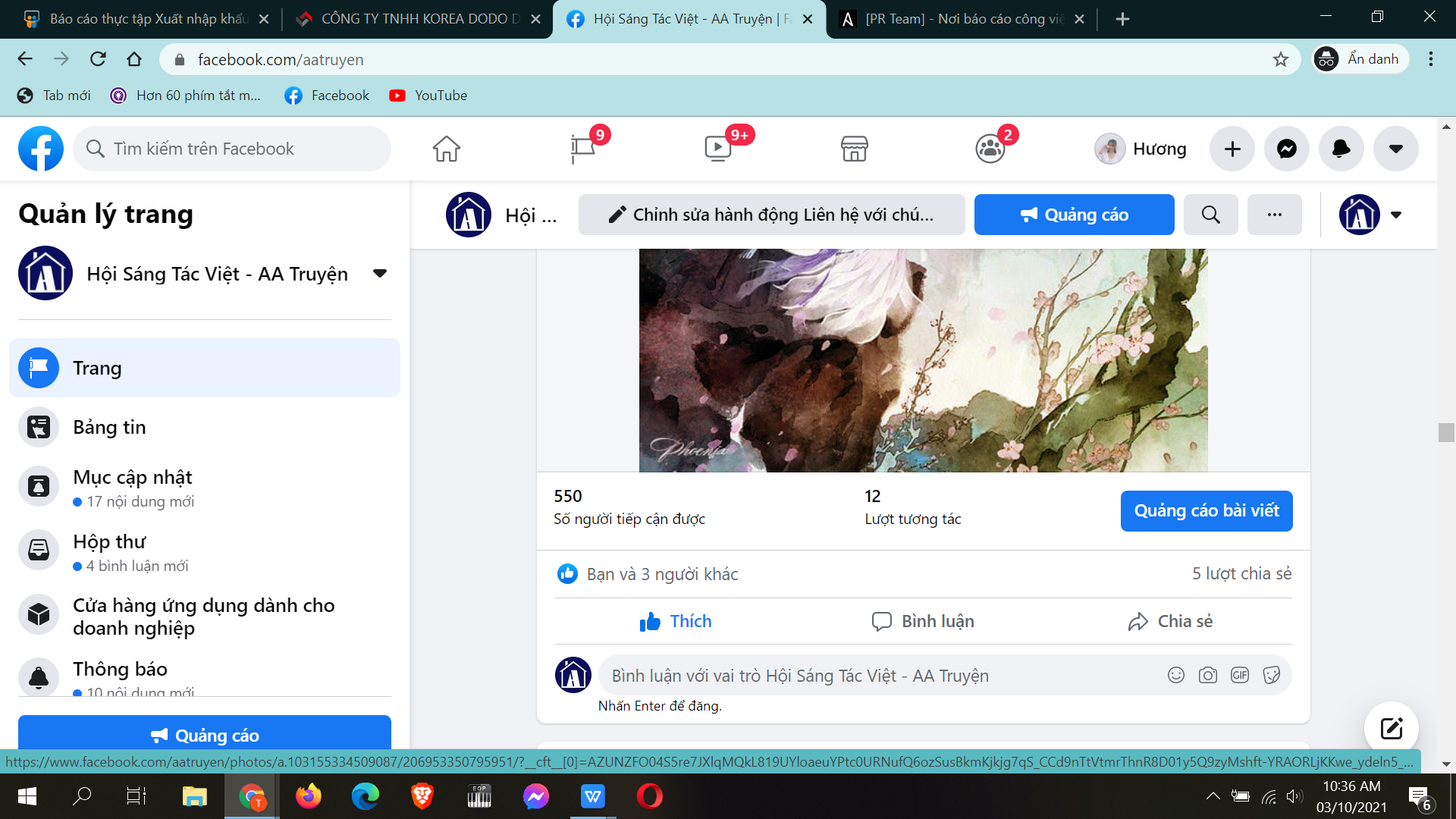Open the post artwork image
The image size is (1456, 819).
click(x=923, y=360)
